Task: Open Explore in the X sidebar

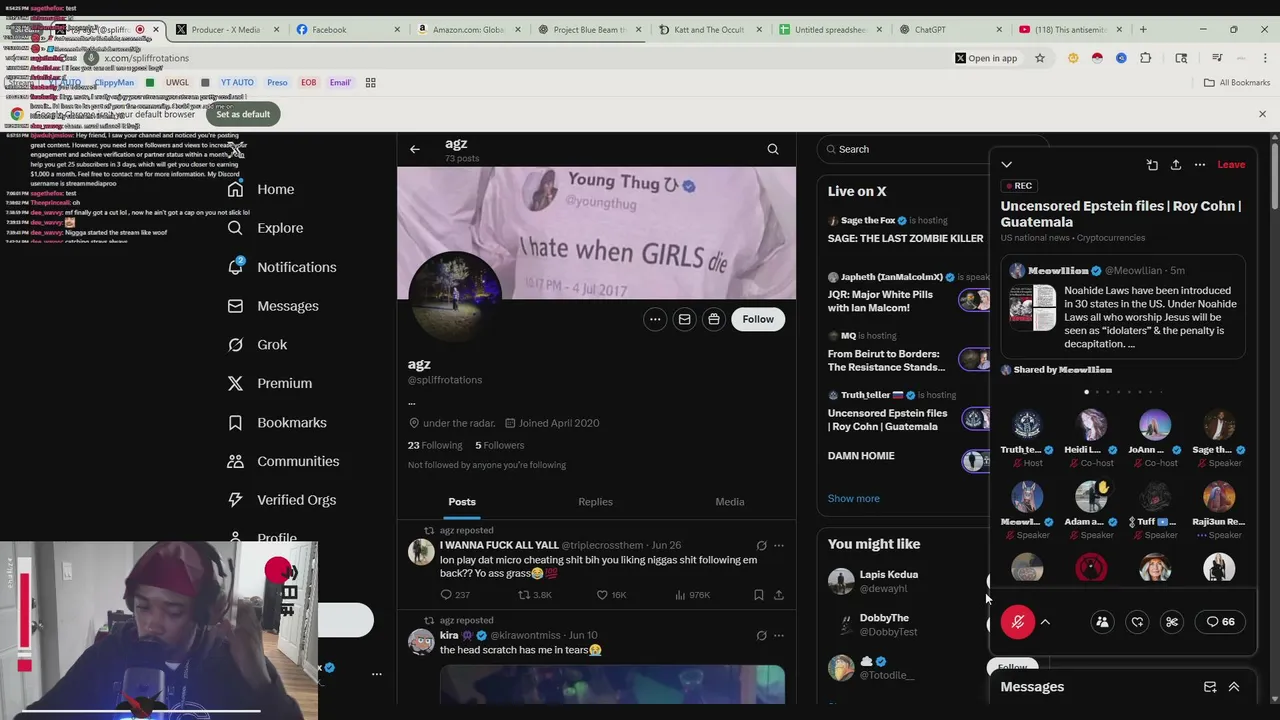Action: click(265, 228)
